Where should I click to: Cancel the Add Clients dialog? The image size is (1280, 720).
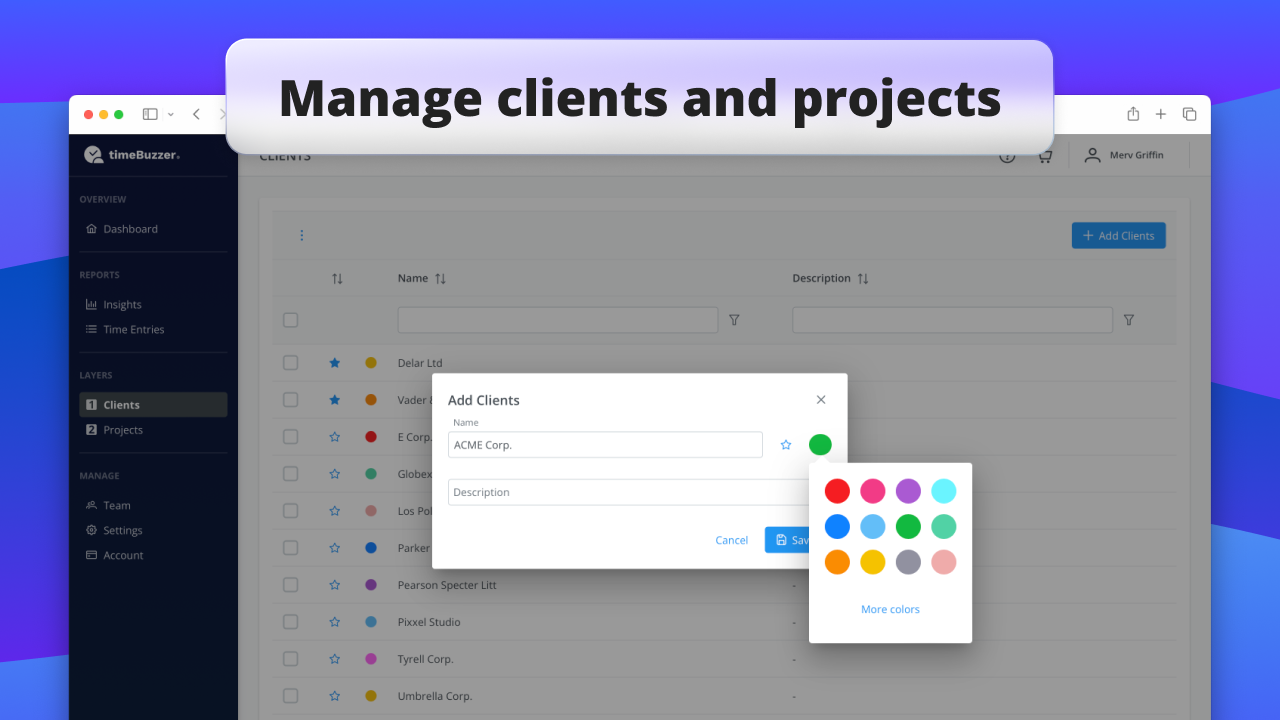click(732, 540)
